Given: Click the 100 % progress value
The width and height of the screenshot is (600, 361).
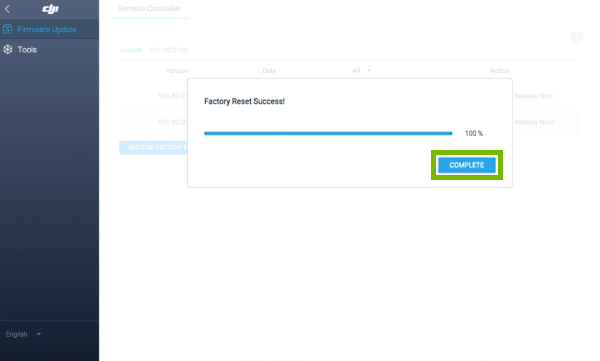Looking at the screenshot, I should point(474,133).
